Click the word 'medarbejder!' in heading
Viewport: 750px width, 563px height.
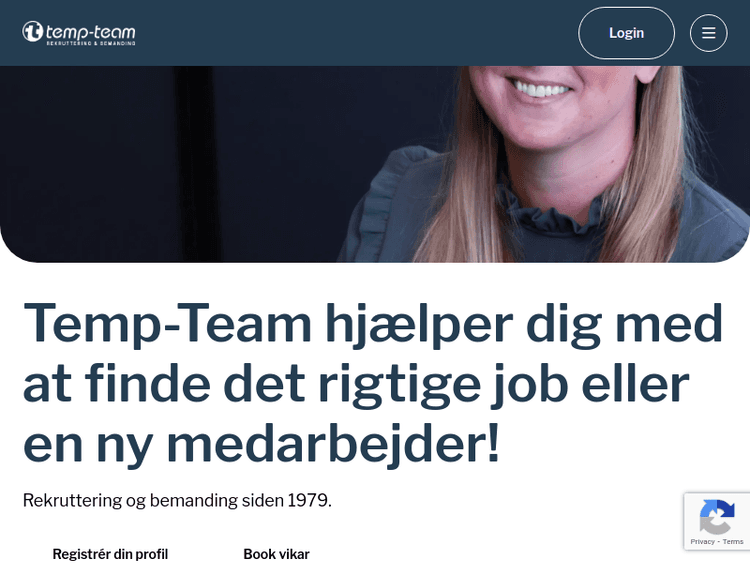tap(333, 443)
